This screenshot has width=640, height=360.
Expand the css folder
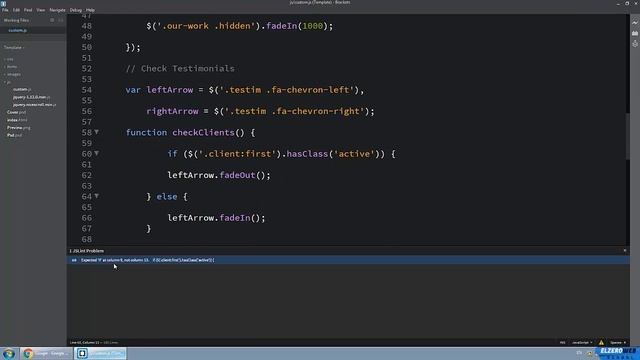pos(9,59)
